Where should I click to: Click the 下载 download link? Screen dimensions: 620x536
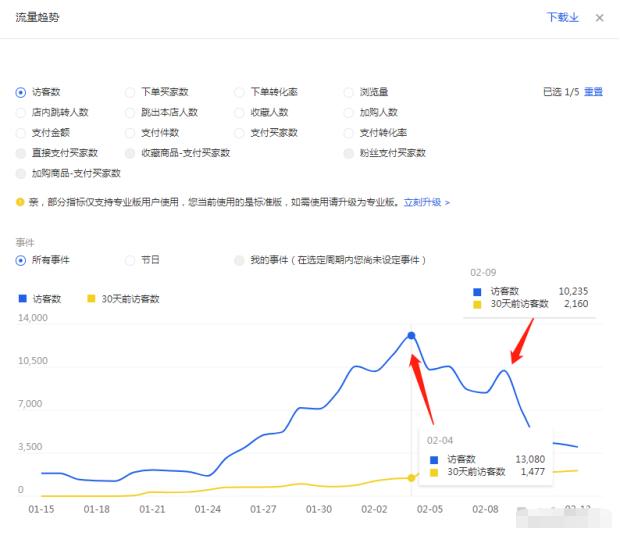pyautogui.click(x=562, y=17)
